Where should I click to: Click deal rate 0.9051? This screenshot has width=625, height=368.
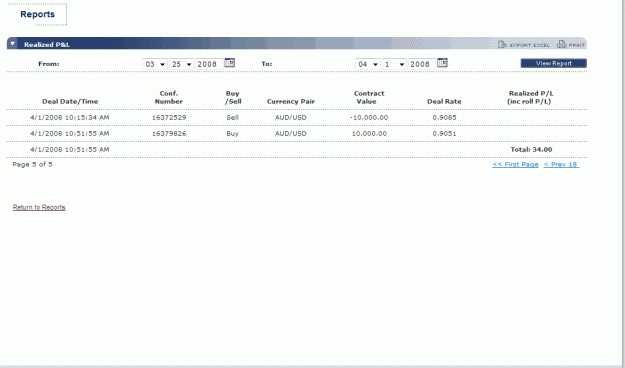tap(444, 134)
